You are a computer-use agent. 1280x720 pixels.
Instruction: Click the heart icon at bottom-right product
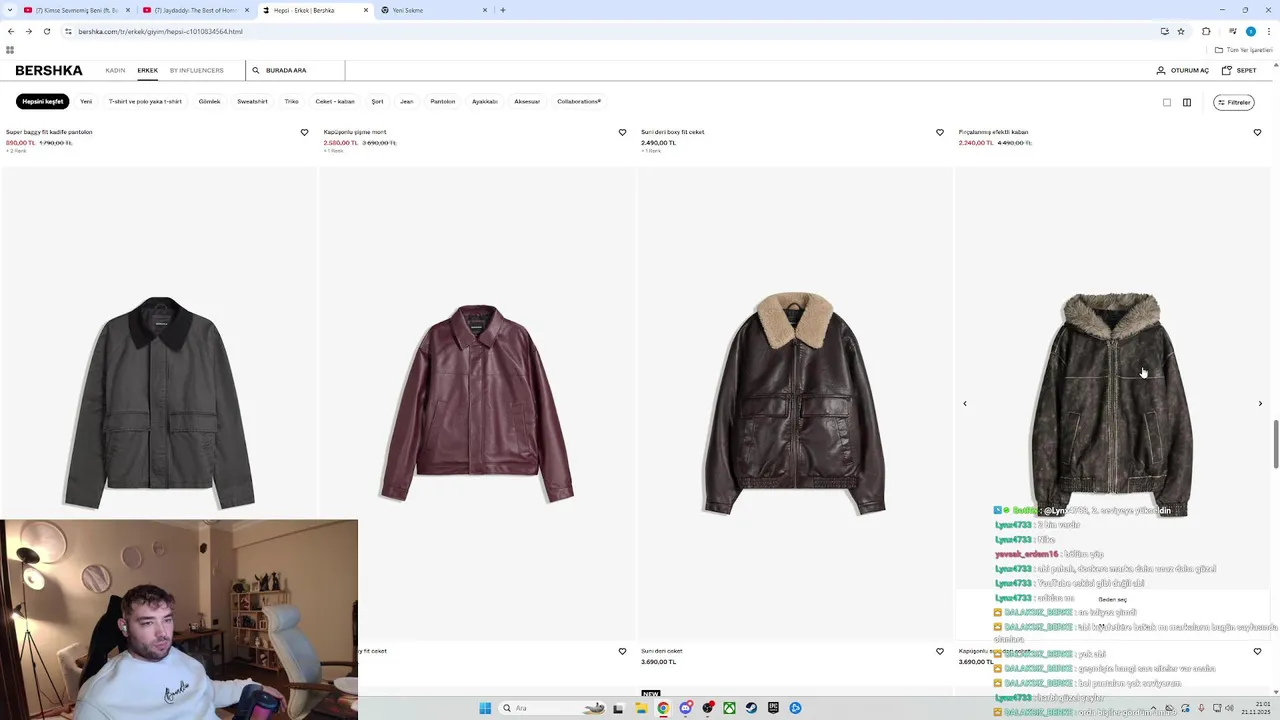point(1257,651)
